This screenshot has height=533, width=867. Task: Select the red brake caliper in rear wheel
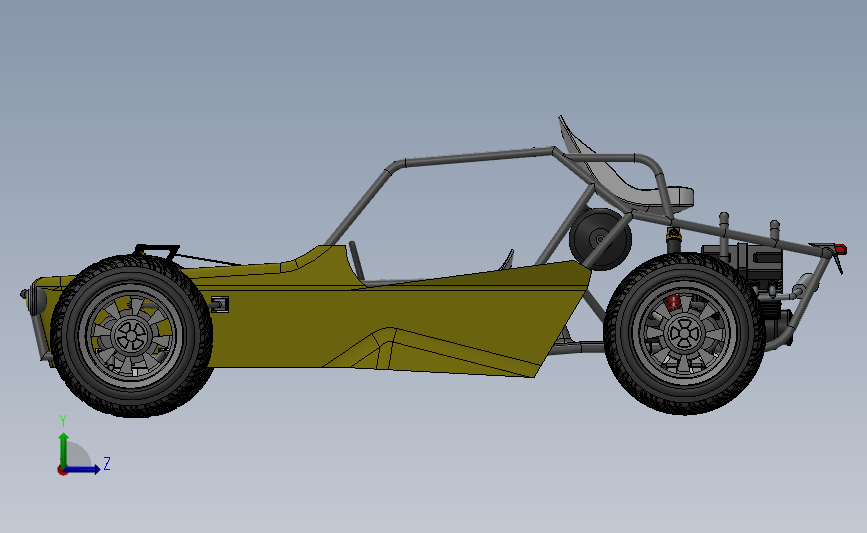coord(673,302)
